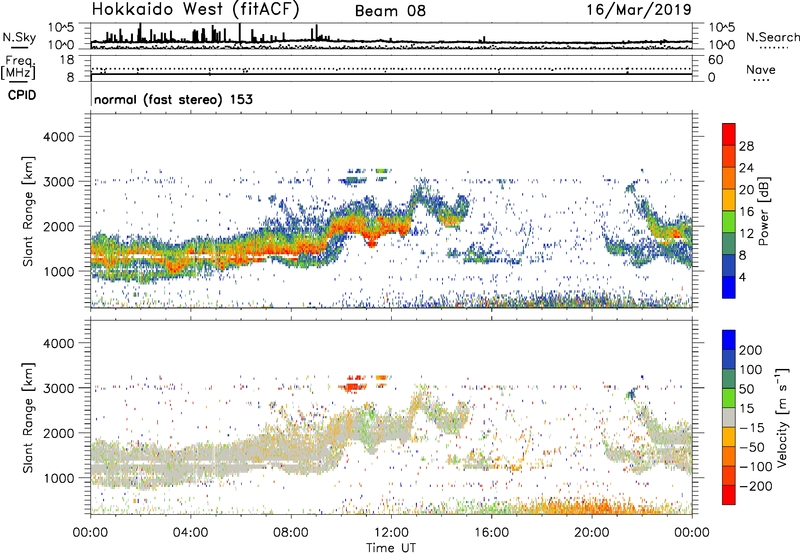The image size is (800, 554).
Task: Click the '20:00' time tick label
Action: (591, 533)
